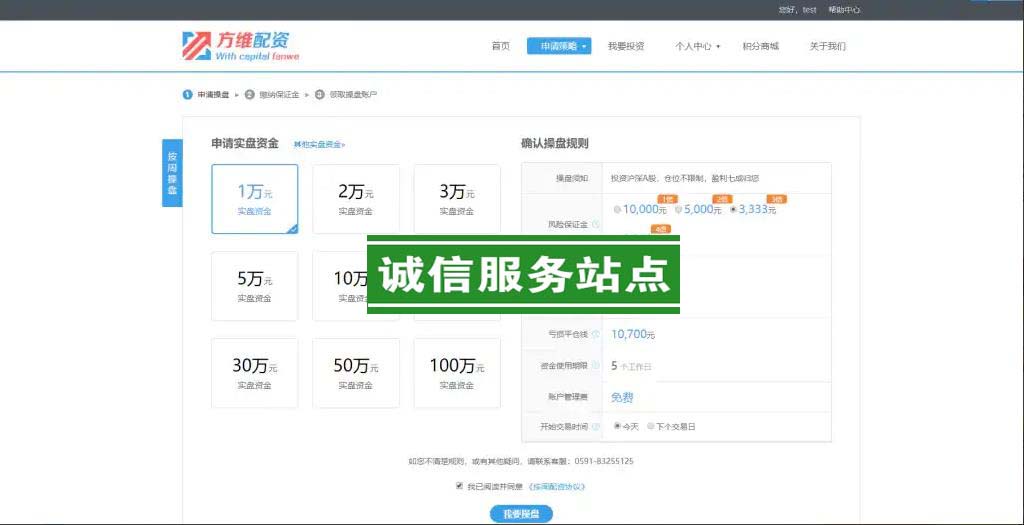The height and width of the screenshot is (525, 1024).
Task: Click the step 2 缴纳保证金 circle icon
Action: click(x=250, y=94)
